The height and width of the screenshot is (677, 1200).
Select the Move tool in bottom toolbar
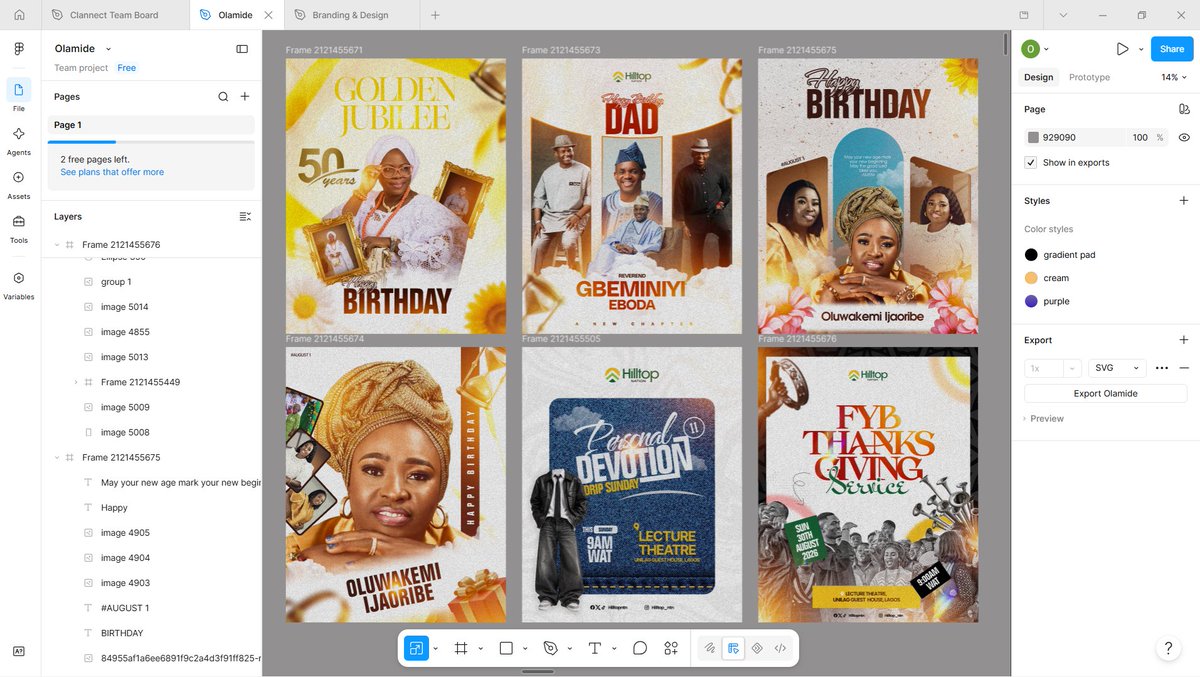click(x=416, y=648)
